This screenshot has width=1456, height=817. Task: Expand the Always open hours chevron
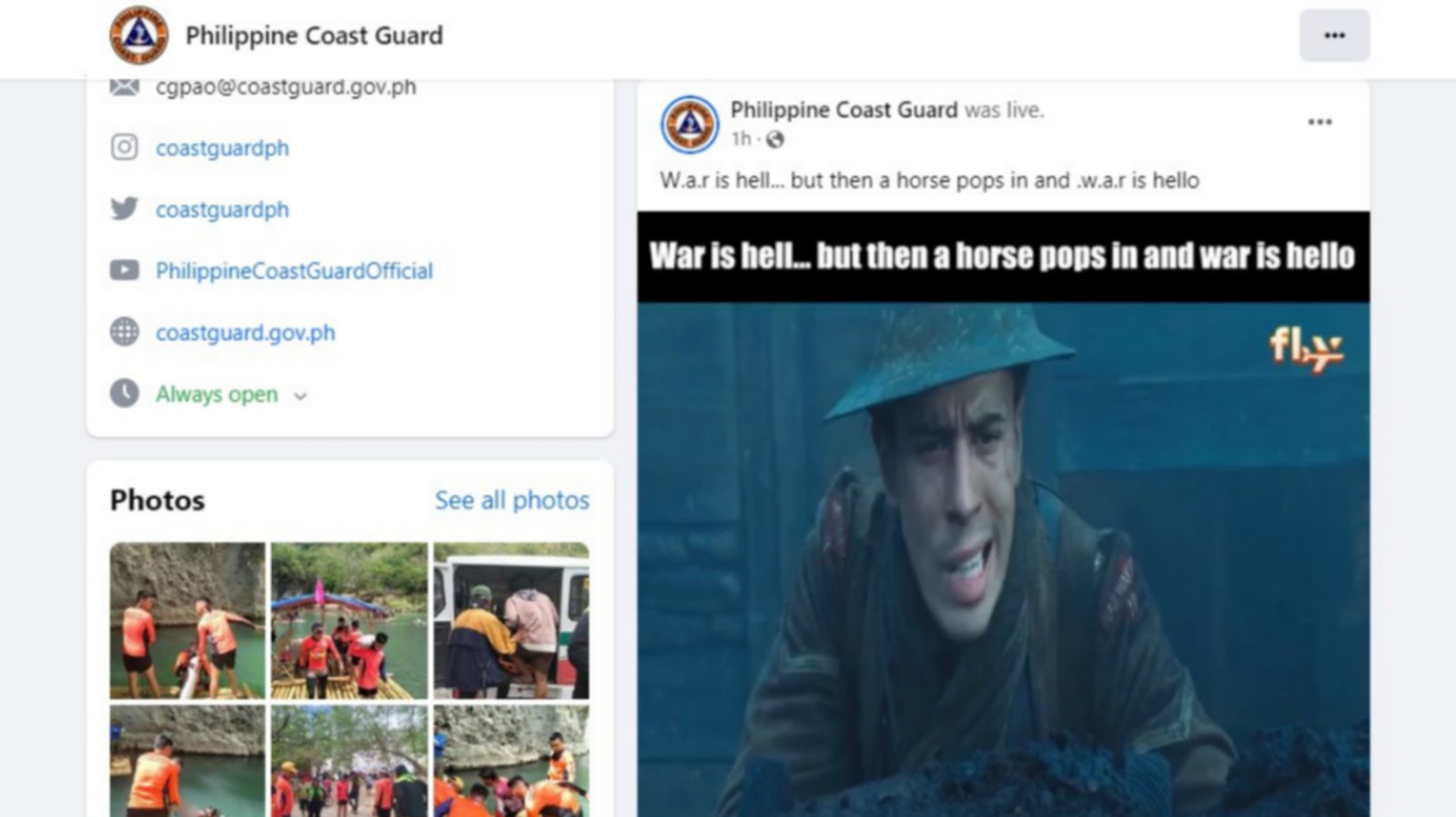300,396
